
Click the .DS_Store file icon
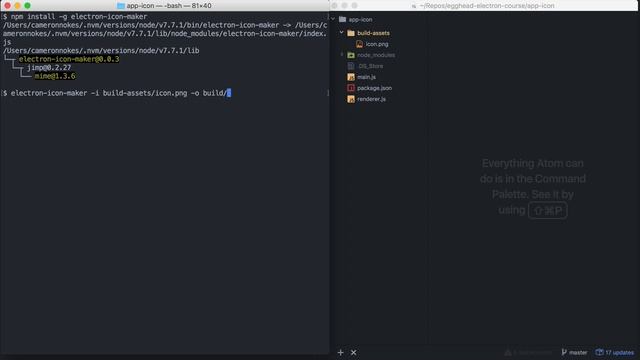coord(351,66)
